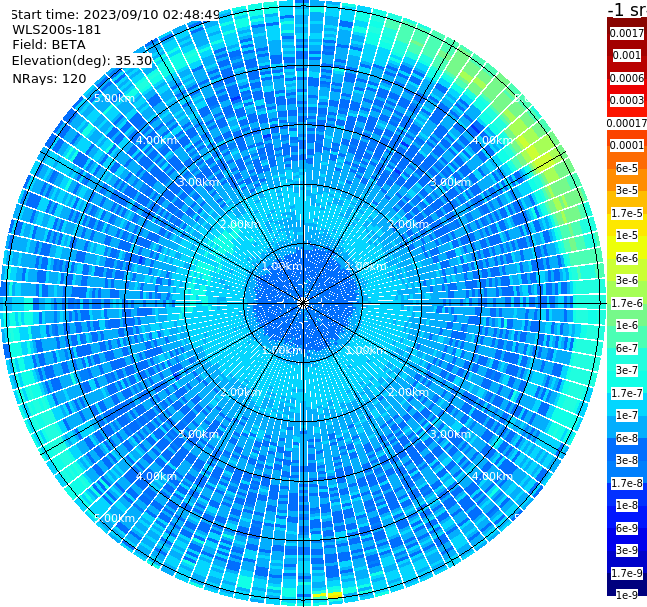The width and height of the screenshot is (647, 607).
Task: Select the Elevation(deg): 35.30 text
Action: point(82,61)
